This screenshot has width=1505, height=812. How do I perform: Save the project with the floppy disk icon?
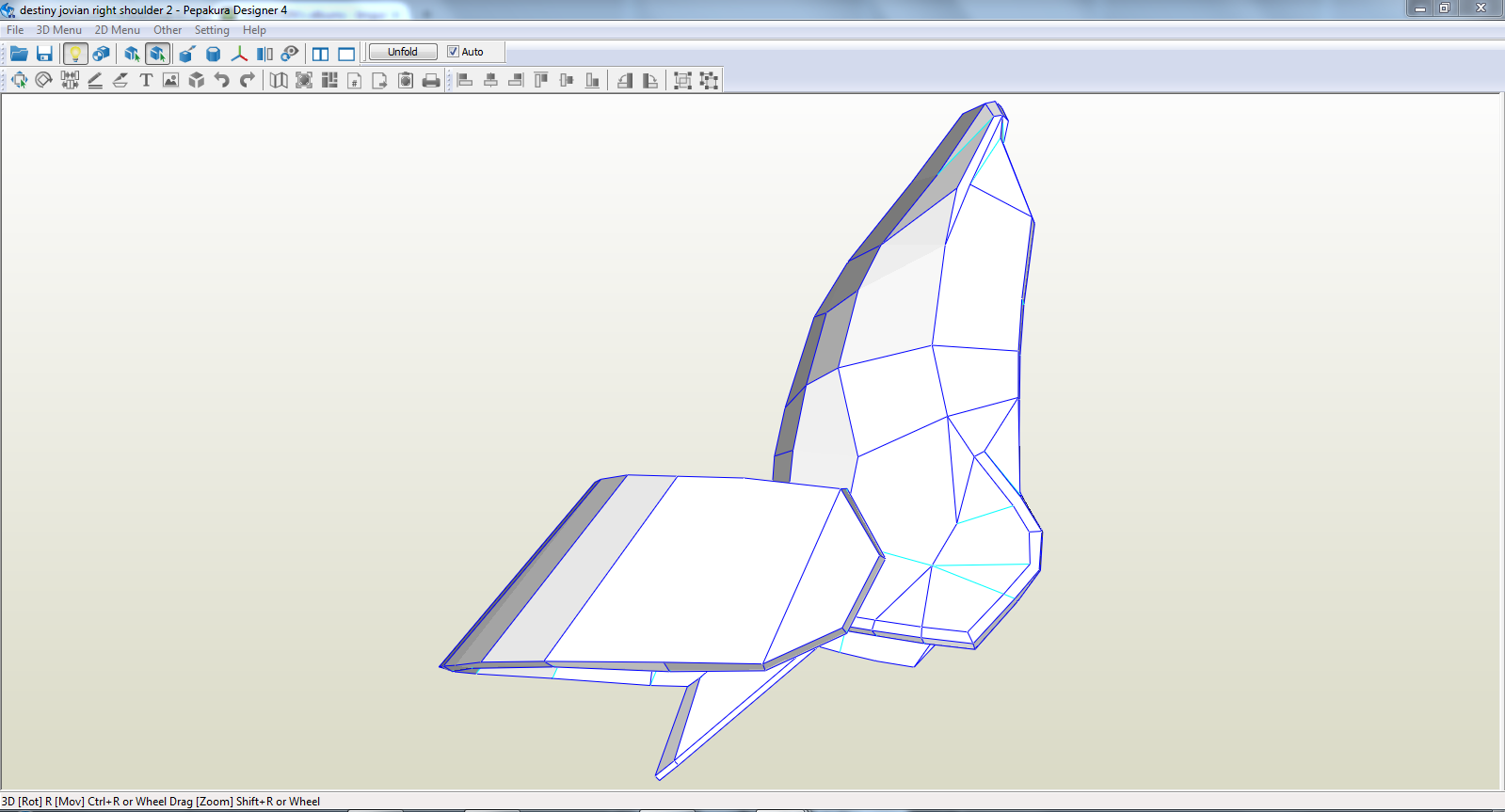click(44, 54)
